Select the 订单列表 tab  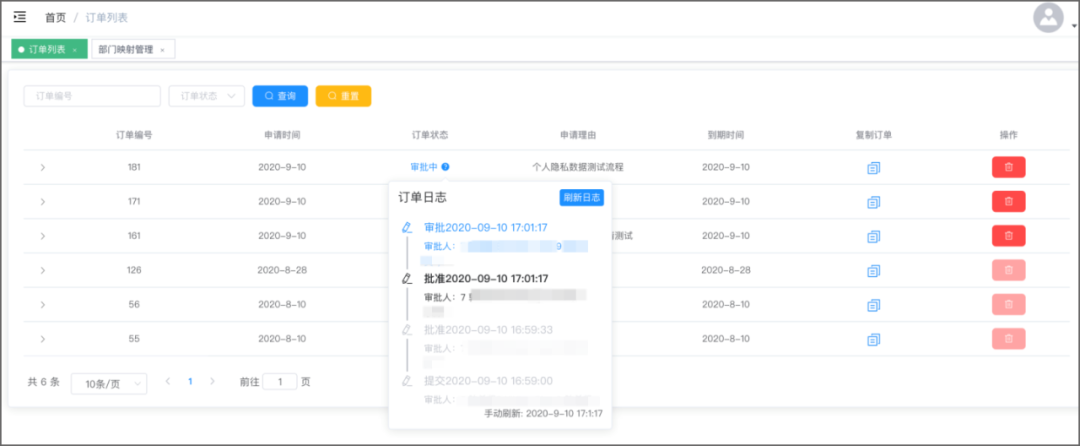[49, 50]
